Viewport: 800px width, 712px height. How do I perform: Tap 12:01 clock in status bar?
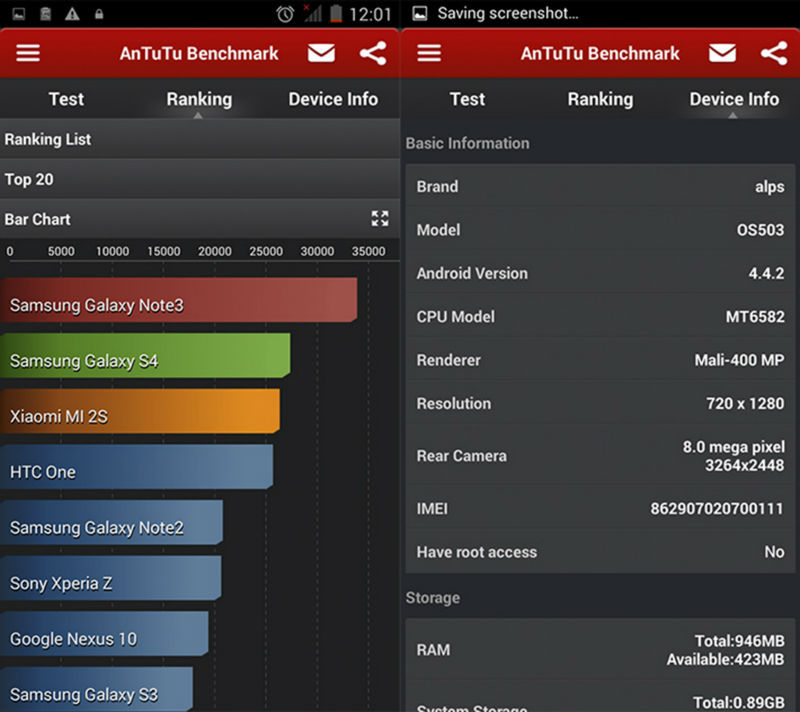[x=370, y=14]
